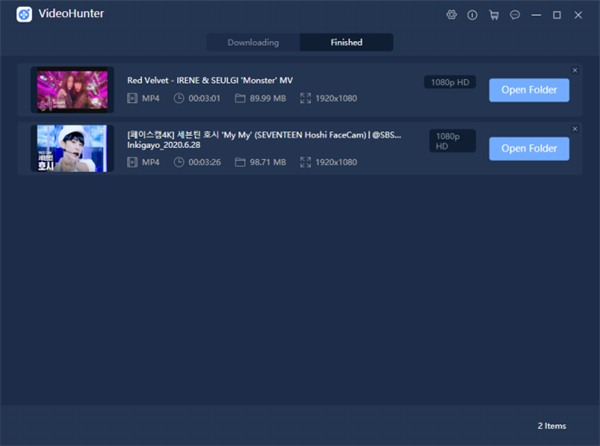Open the info icon in title bar
Image resolution: width=600 pixels, height=446 pixels.
tap(472, 15)
